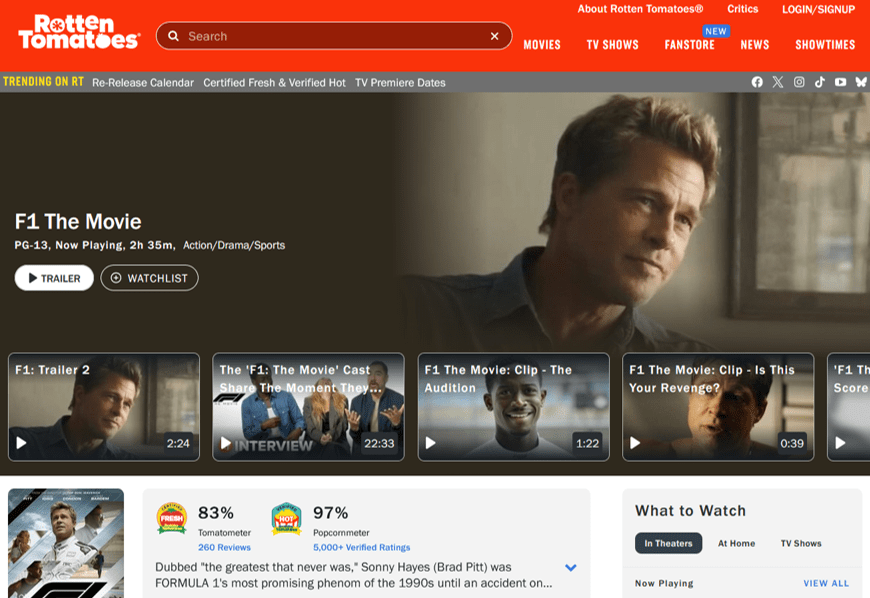Open the YouTube icon in header bar
This screenshot has height=598, width=870.
pyautogui.click(x=841, y=82)
